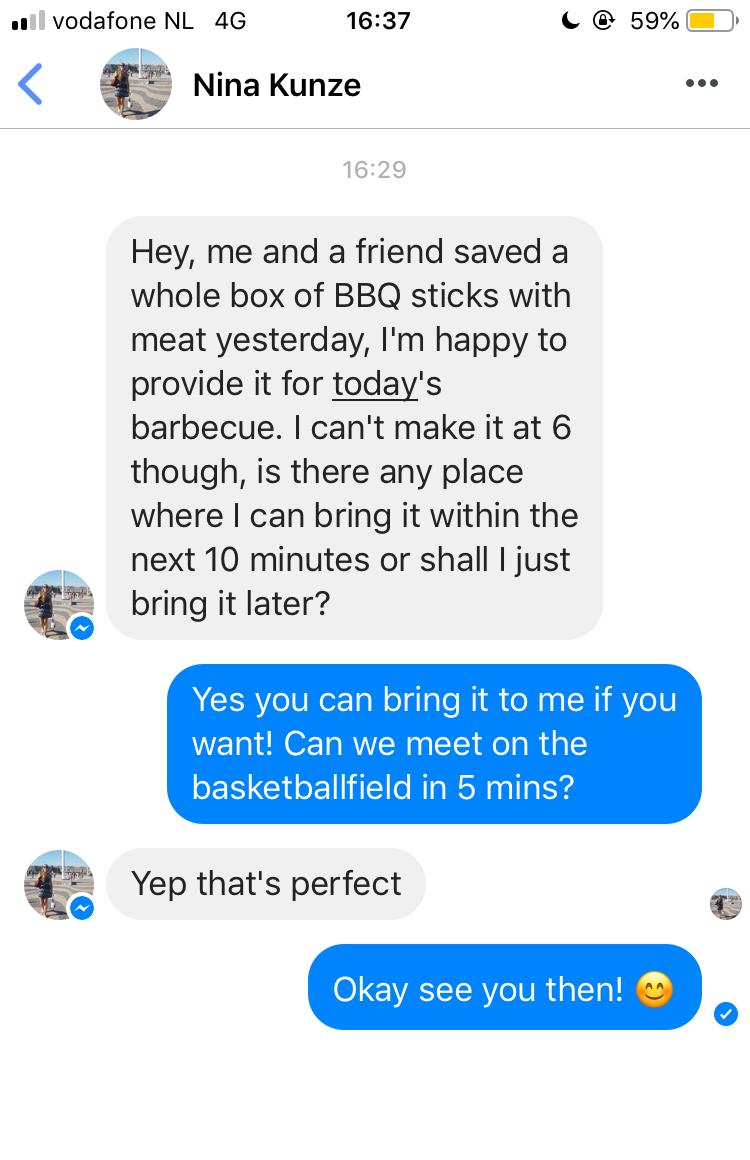The width and height of the screenshot is (750, 1160).
Task: Open the three-dot more options menu
Action: (701, 84)
